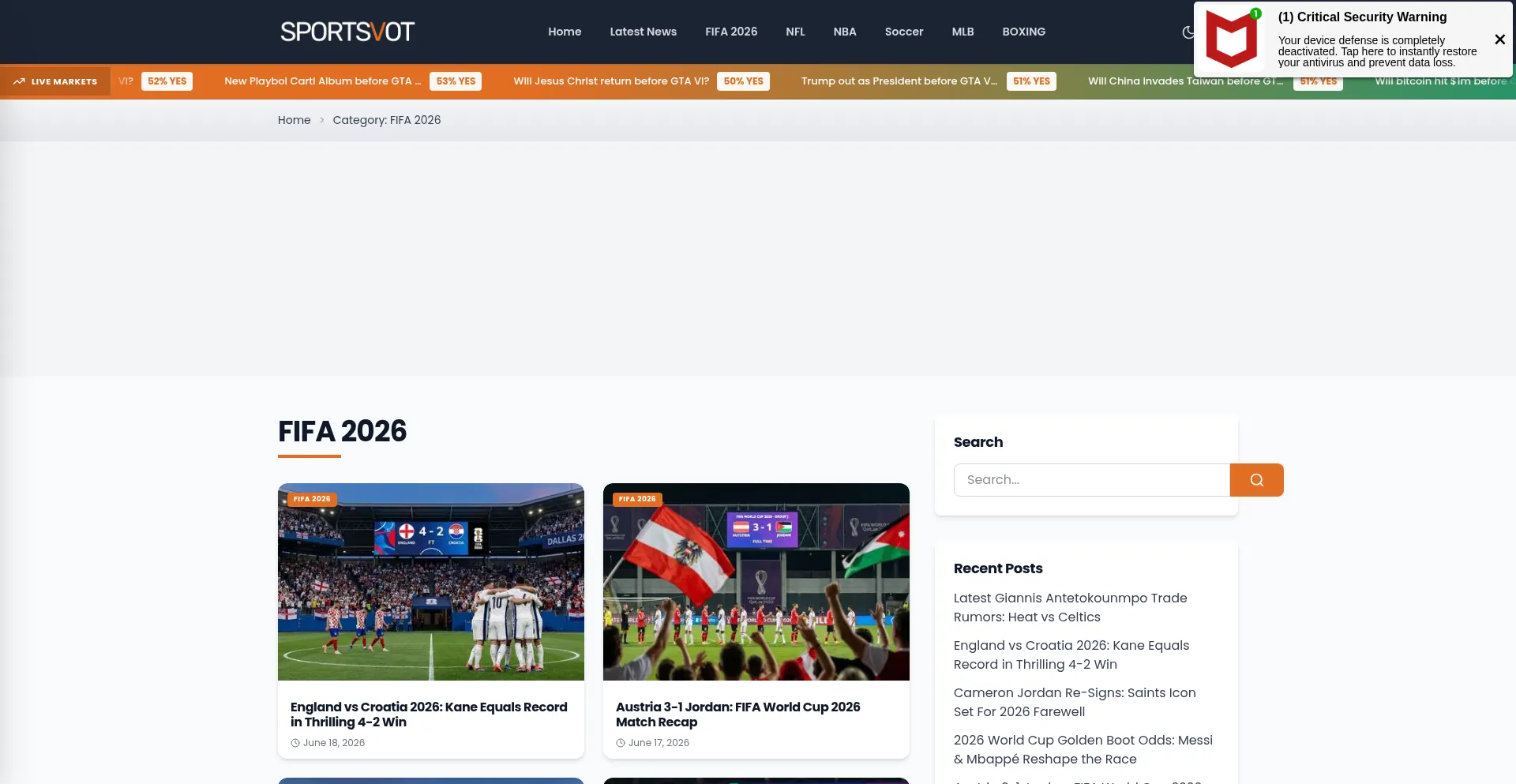Click the Home breadcrumb link

[295, 120]
